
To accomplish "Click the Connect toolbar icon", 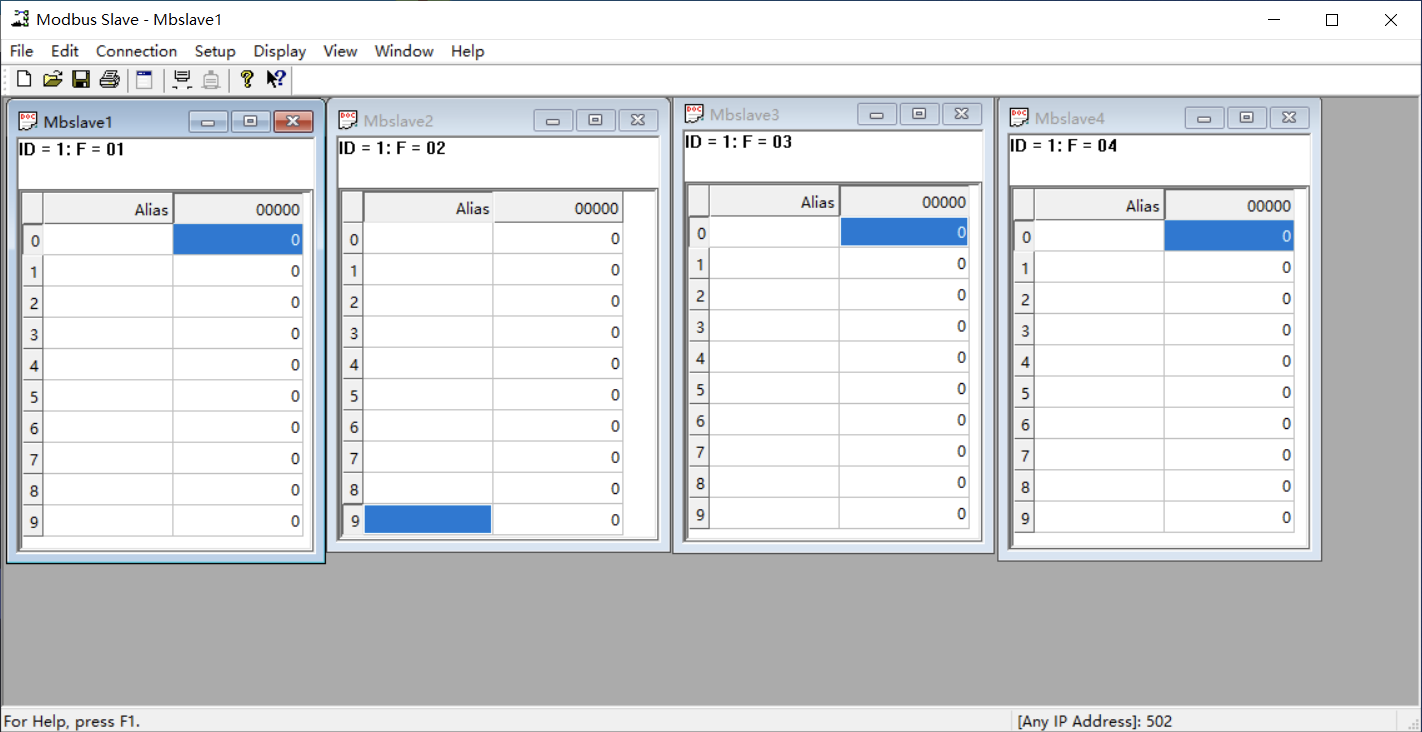I will click(x=182, y=79).
